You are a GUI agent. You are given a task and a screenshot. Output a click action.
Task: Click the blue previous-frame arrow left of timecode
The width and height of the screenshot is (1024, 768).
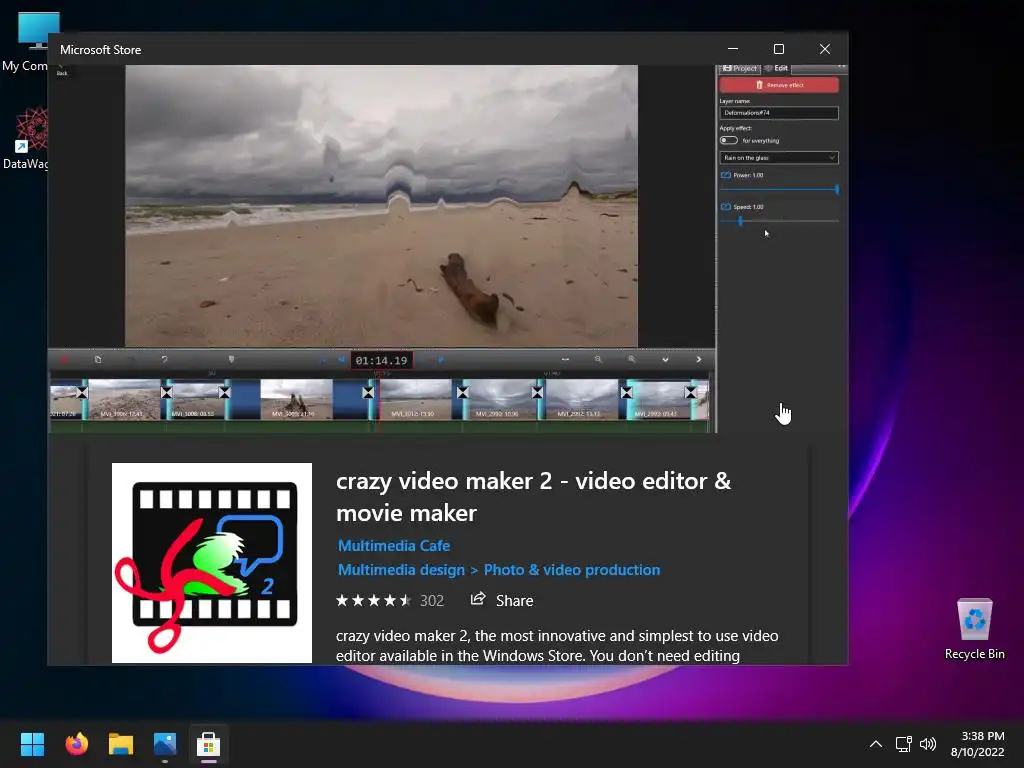tap(342, 360)
